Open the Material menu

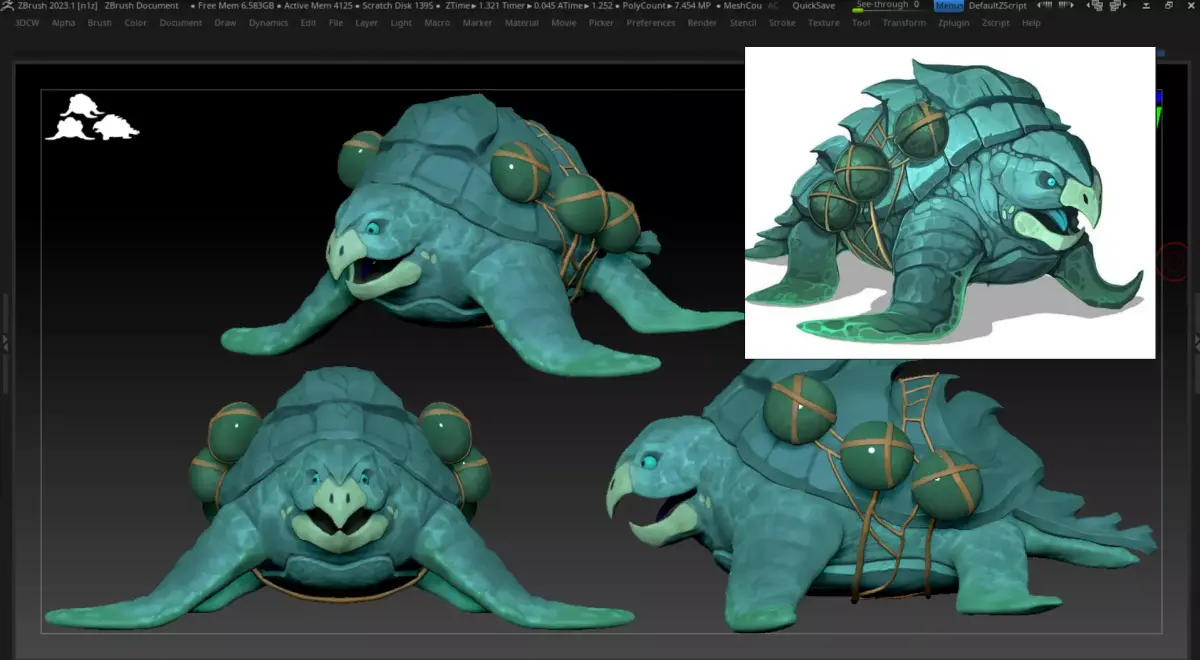pyautogui.click(x=522, y=23)
